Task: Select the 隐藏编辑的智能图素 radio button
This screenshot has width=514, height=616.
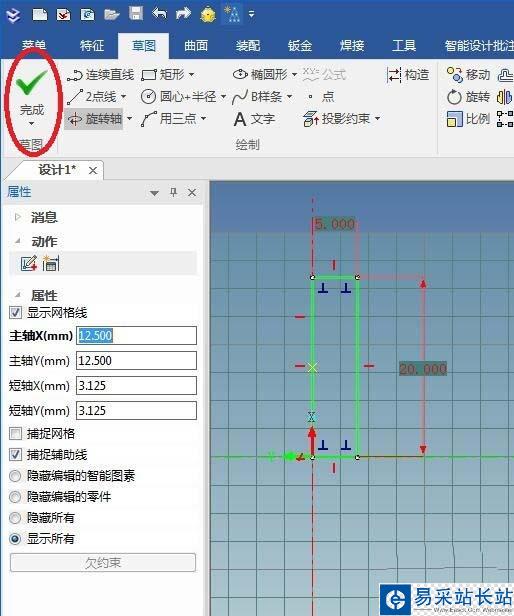Action: pos(15,476)
